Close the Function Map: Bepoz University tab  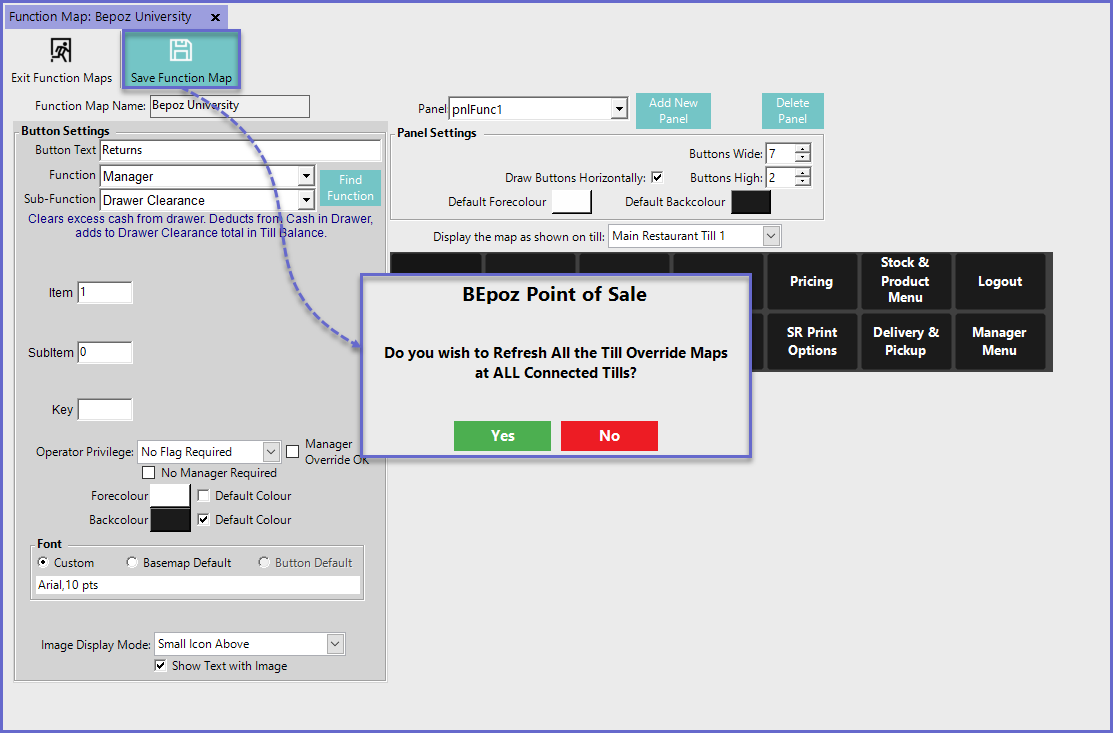(215, 17)
